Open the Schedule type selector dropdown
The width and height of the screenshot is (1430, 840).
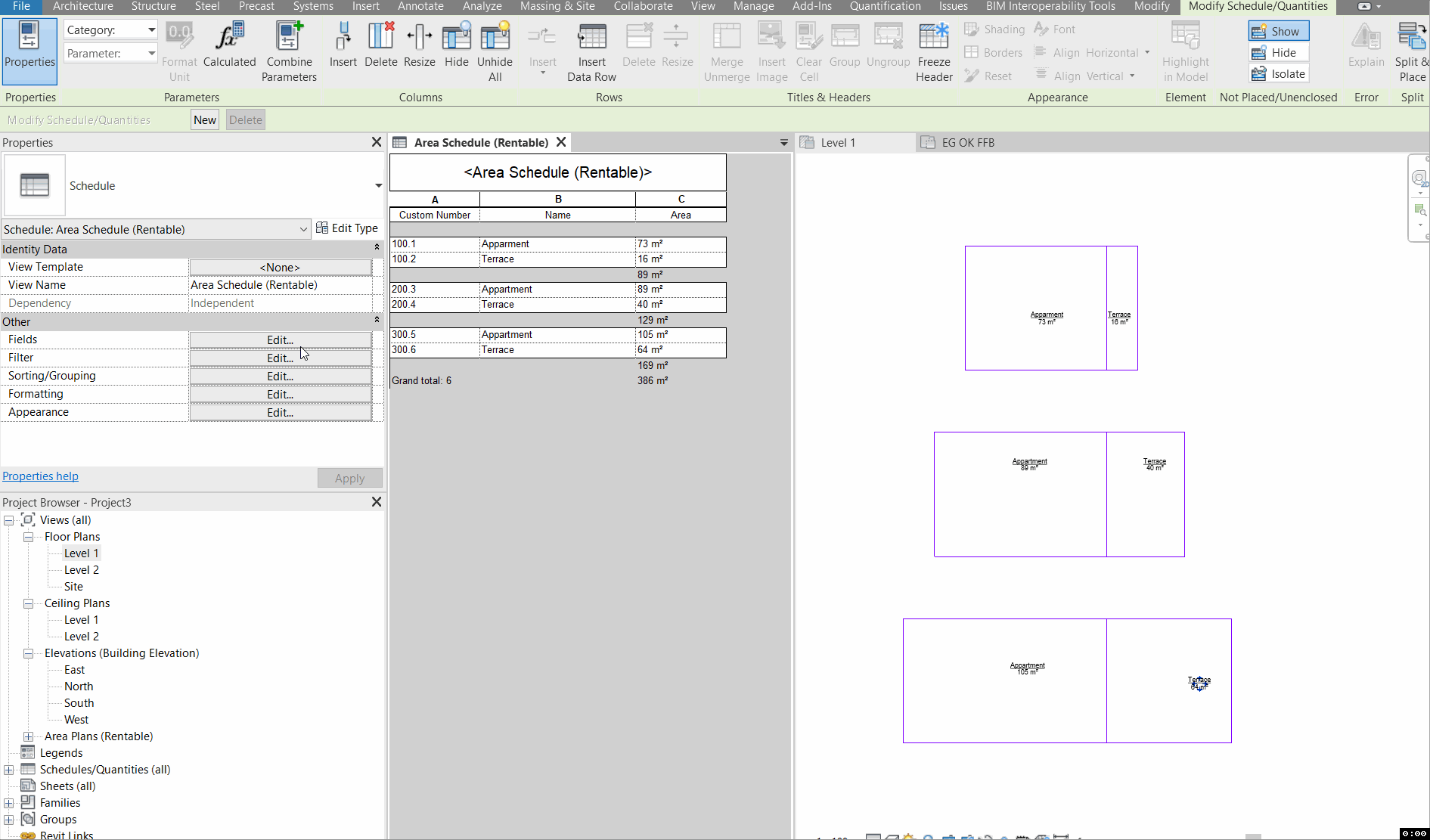[x=378, y=186]
